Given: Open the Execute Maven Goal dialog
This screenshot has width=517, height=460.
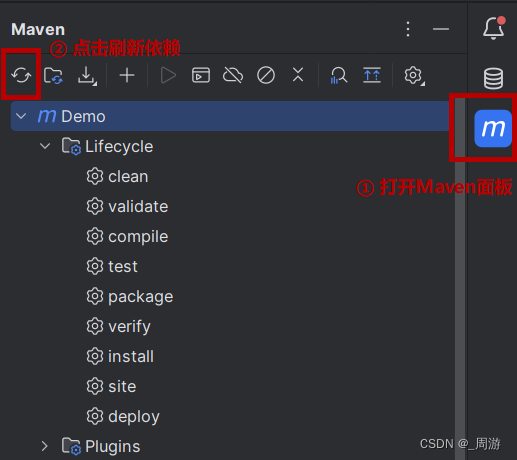Looking at the screenshot, I should pyautogui.click(x=201, y=75).
